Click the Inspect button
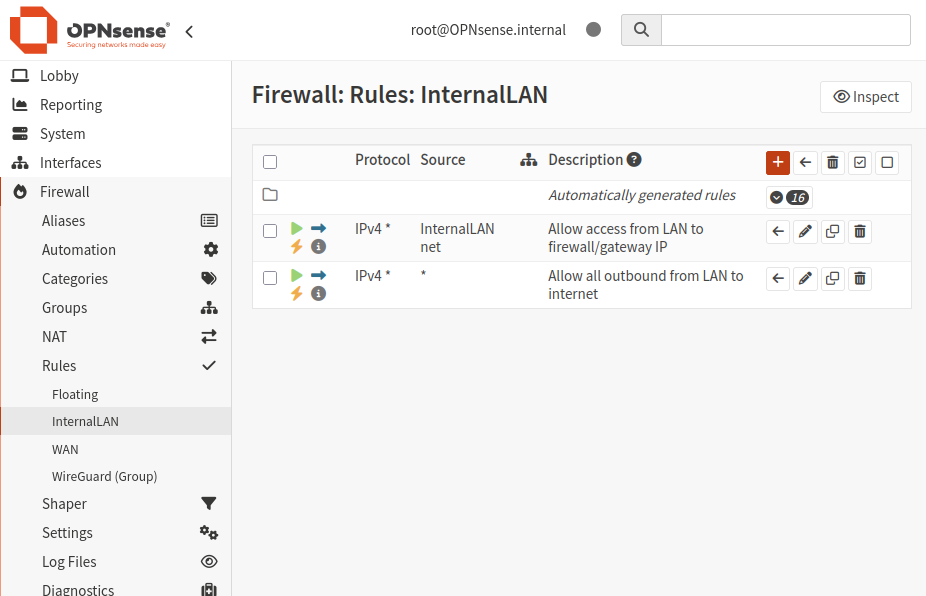Viewport: 926px width, 596px height. click(x=866, y=97)
